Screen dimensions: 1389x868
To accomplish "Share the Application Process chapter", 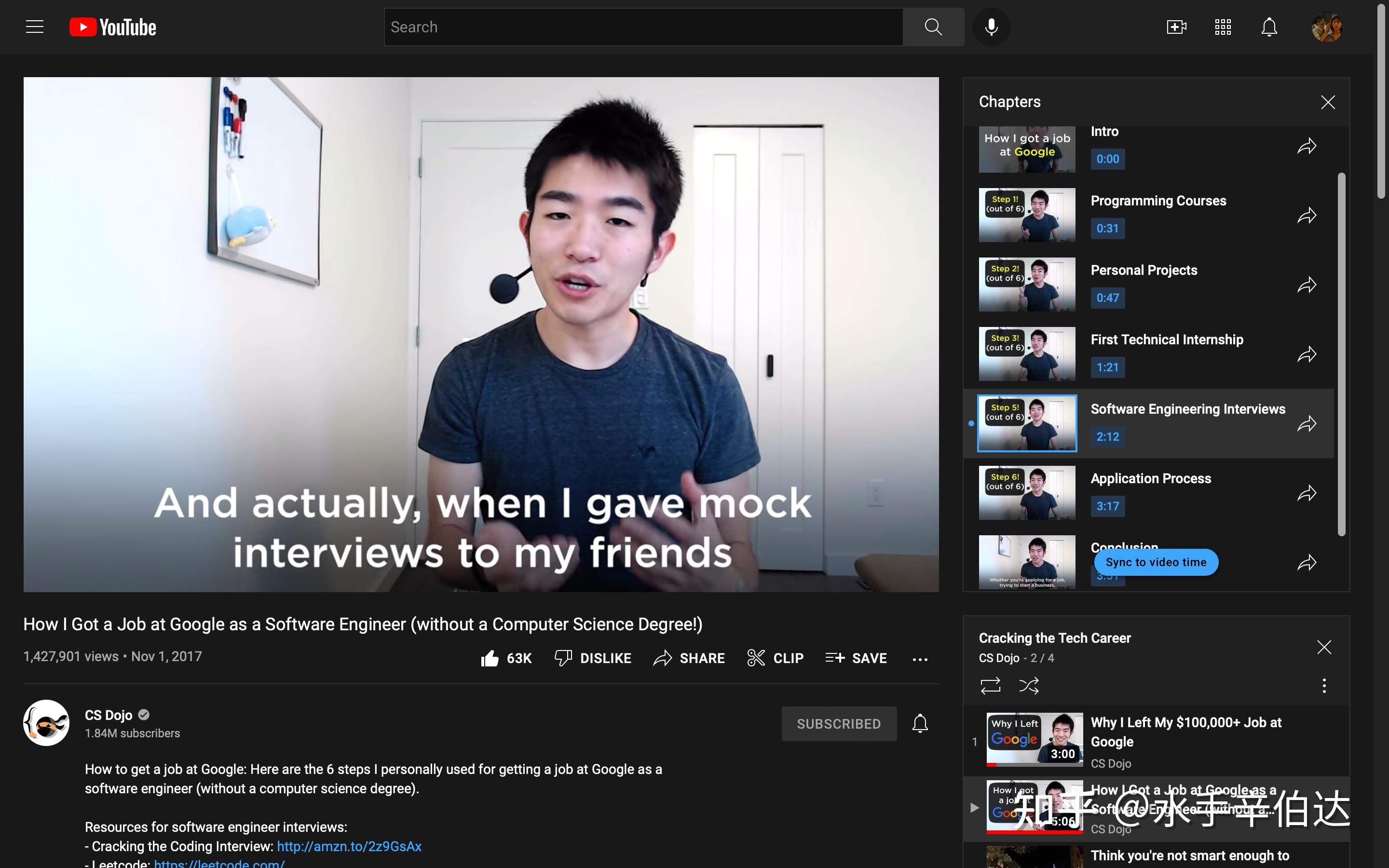I will tap(1307, 493).
